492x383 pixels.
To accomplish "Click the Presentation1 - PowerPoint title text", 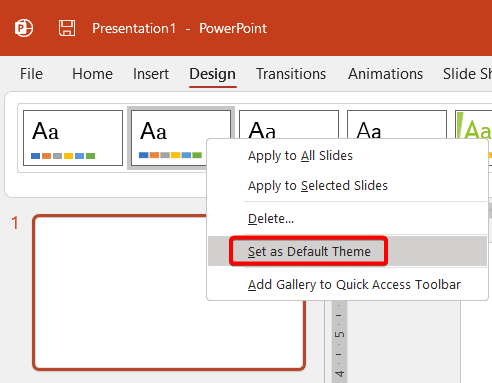I will [179, 28].
